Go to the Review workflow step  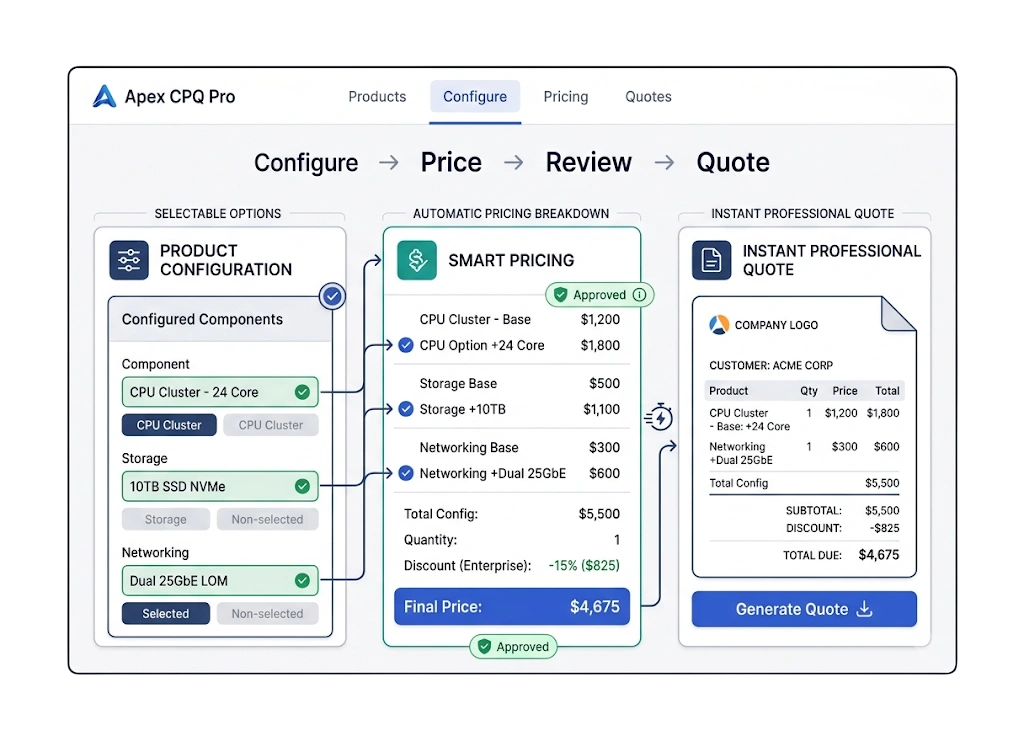tap(588, 163)
